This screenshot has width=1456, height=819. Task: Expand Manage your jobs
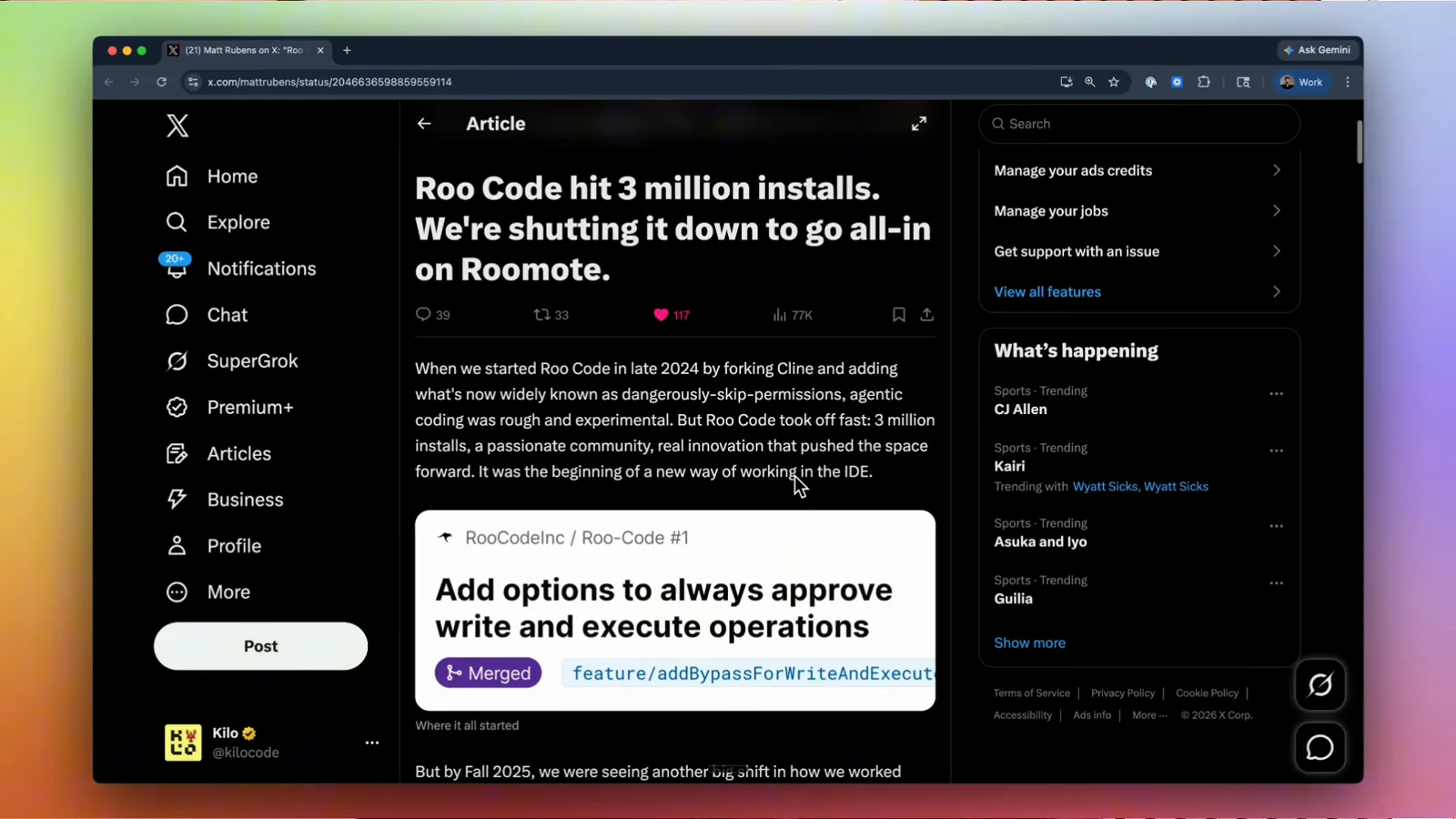[x=1139, y=211]
